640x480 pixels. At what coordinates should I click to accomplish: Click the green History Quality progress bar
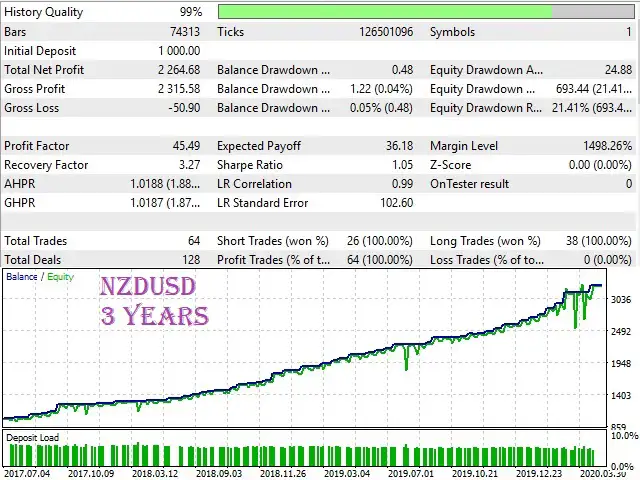click(x=385, y=12)
